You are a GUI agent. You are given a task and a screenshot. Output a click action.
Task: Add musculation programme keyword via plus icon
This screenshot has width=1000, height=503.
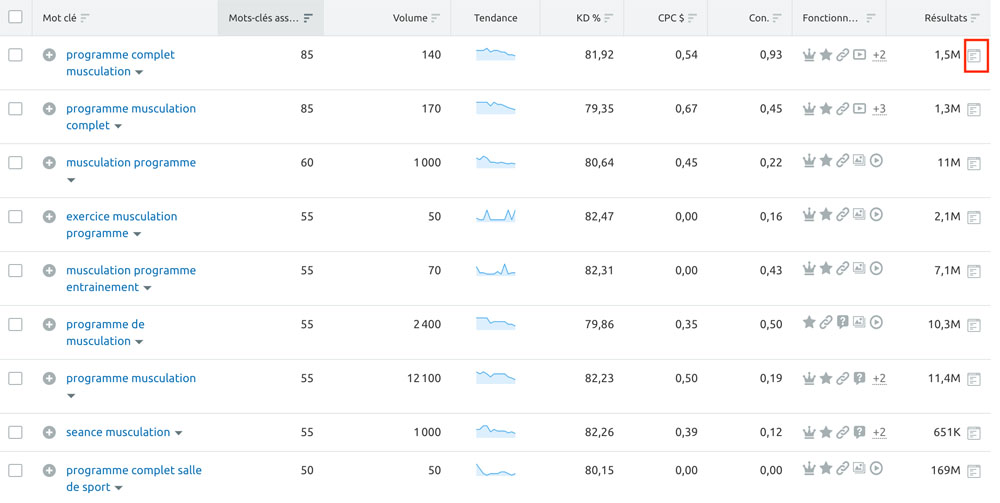click(x=49, y=163)
